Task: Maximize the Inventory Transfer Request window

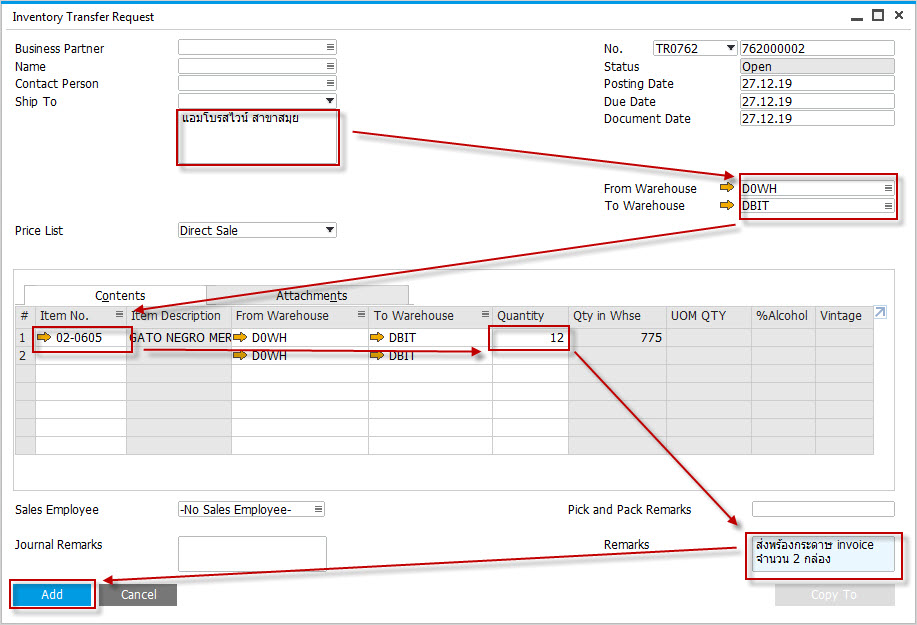Action: point(878,15)
